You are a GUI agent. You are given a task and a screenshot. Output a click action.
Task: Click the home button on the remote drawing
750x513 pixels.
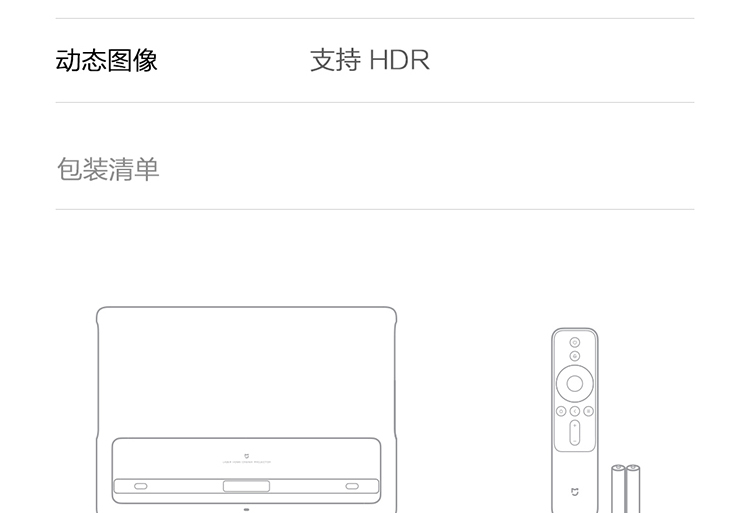(x=561, y=411)
